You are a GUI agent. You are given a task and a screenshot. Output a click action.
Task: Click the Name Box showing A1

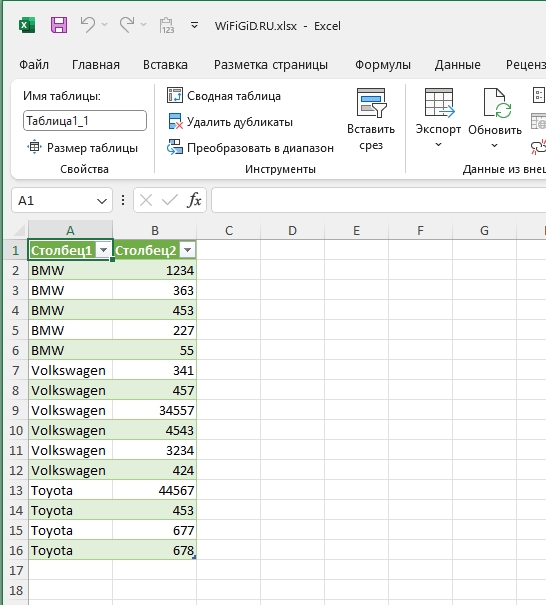click(x=54, y=200)
